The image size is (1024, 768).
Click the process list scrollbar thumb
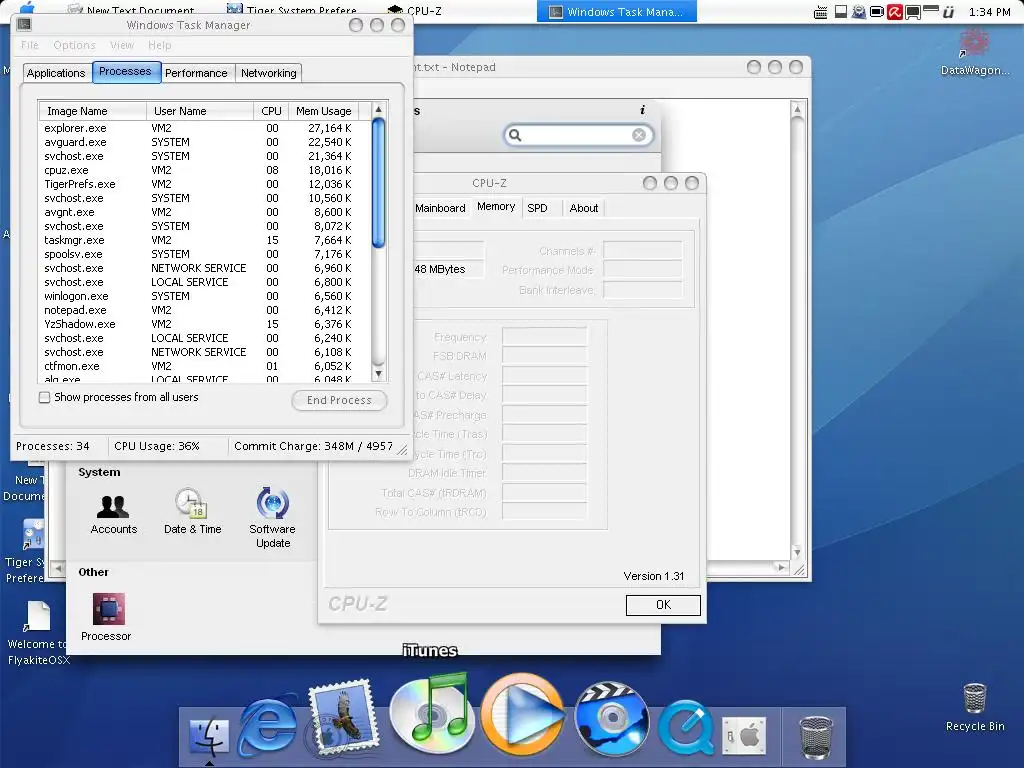[x=378, y=183]
